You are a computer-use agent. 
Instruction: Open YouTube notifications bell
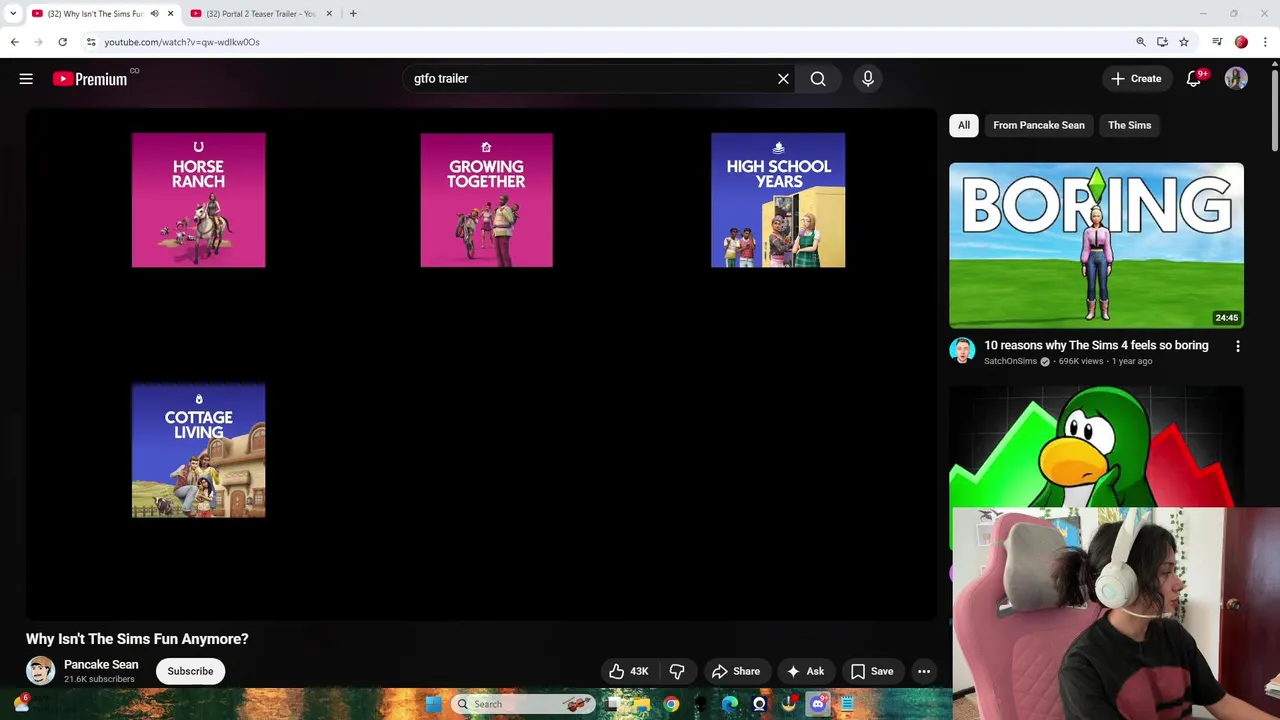(1193, 79)
